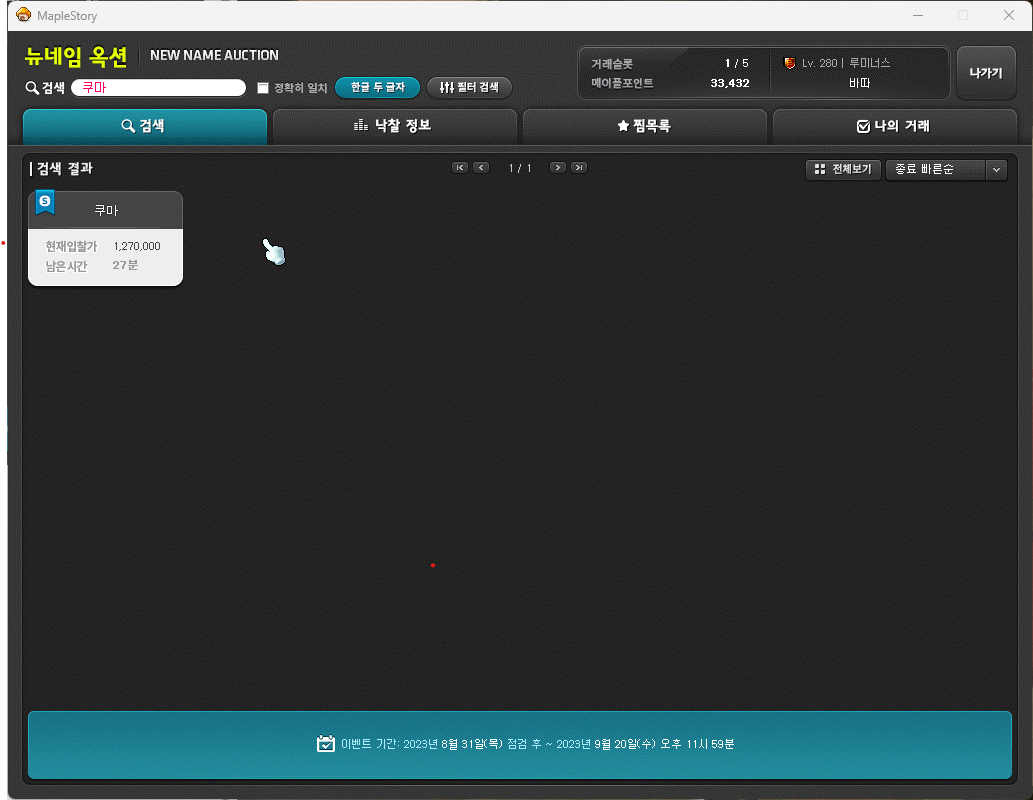
Task: Click the MapleStory mushroom title icon
Action: point(24,14)
